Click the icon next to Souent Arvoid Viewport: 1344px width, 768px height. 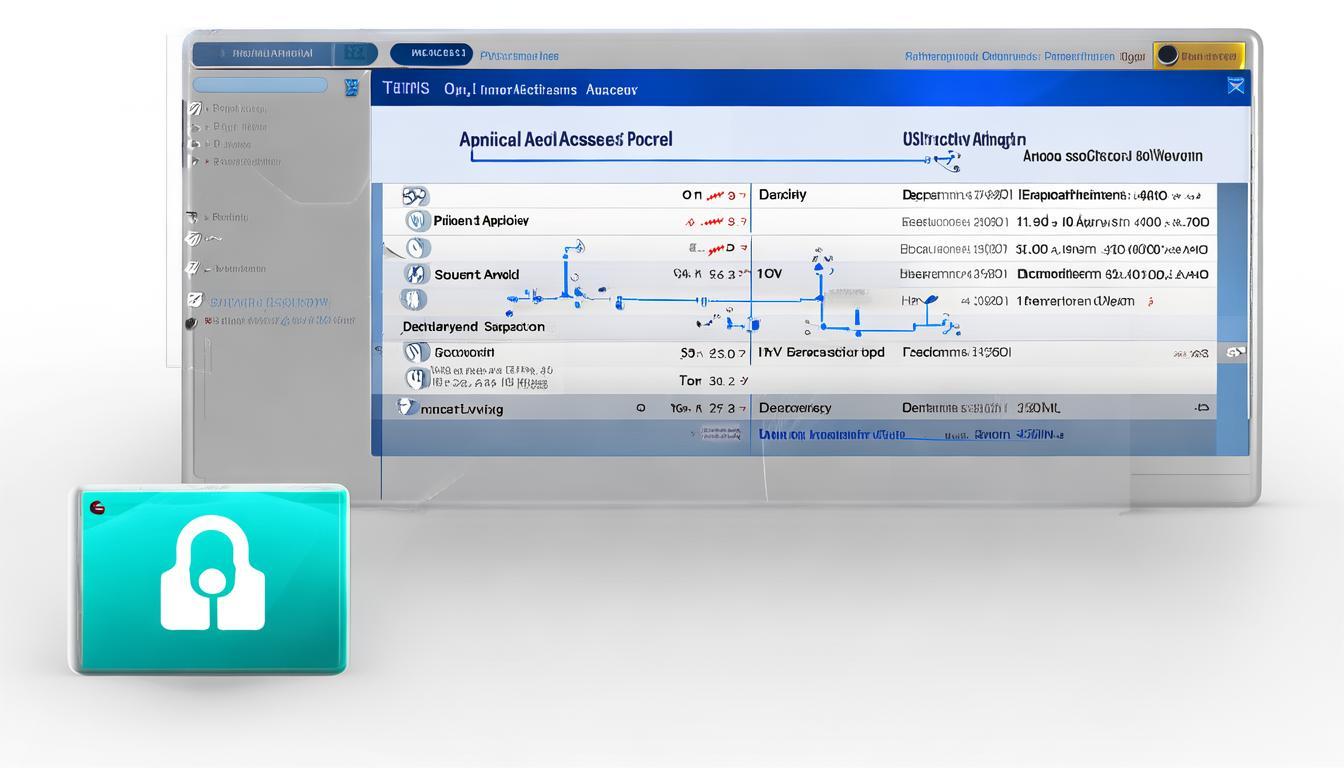coord(416,274)
